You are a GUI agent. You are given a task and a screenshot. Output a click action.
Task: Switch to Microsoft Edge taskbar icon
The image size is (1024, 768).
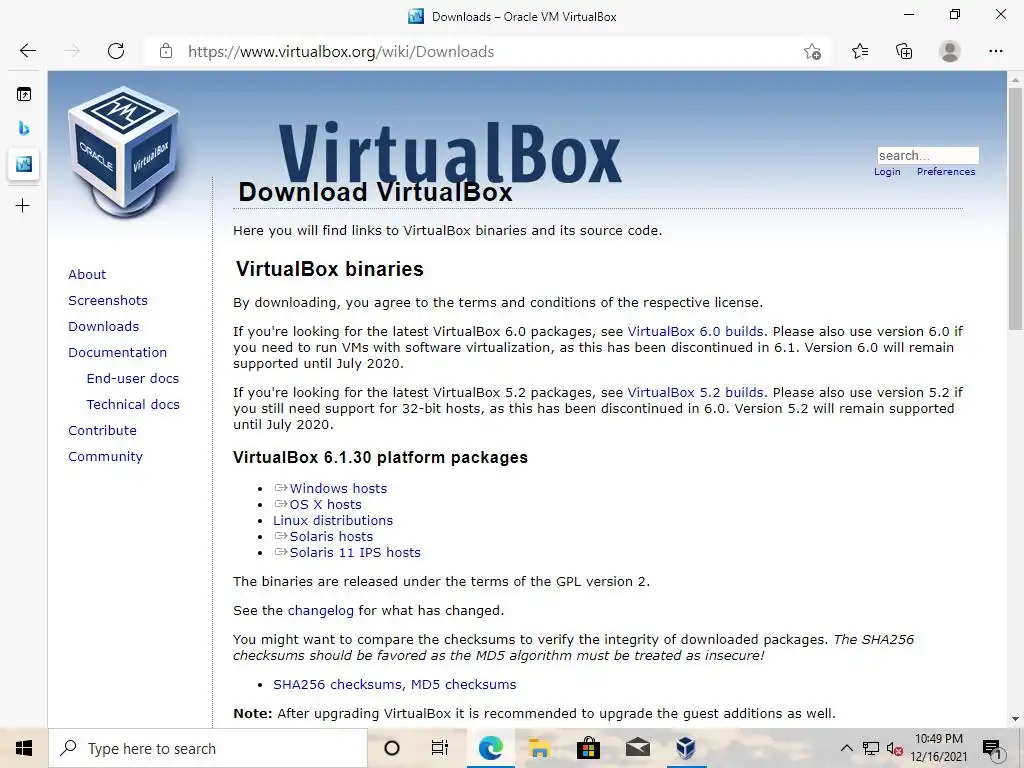pos(490,748)
